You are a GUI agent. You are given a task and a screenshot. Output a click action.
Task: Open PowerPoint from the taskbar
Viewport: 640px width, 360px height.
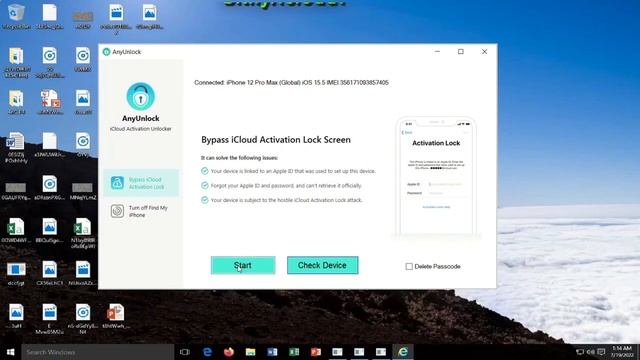coord(316,352)
